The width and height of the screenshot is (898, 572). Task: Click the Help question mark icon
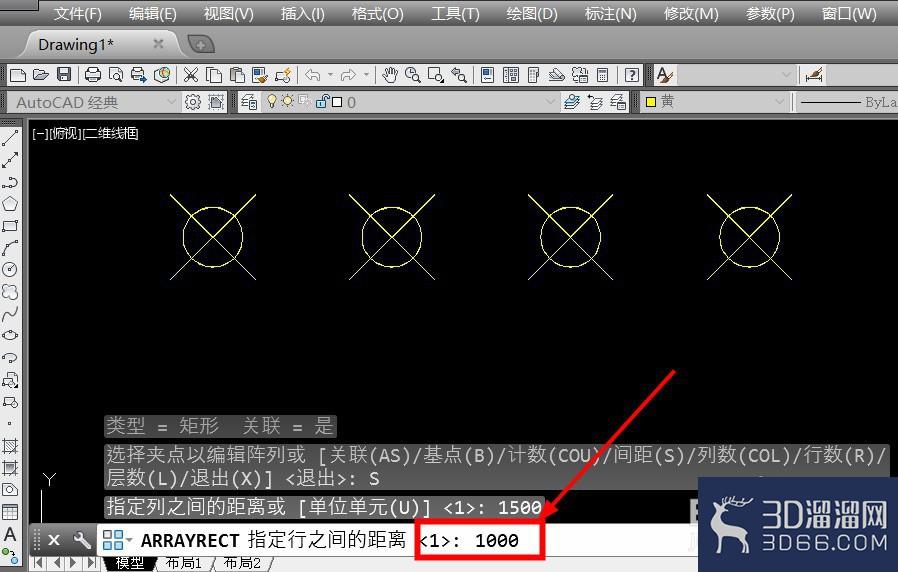pos(632,75)
